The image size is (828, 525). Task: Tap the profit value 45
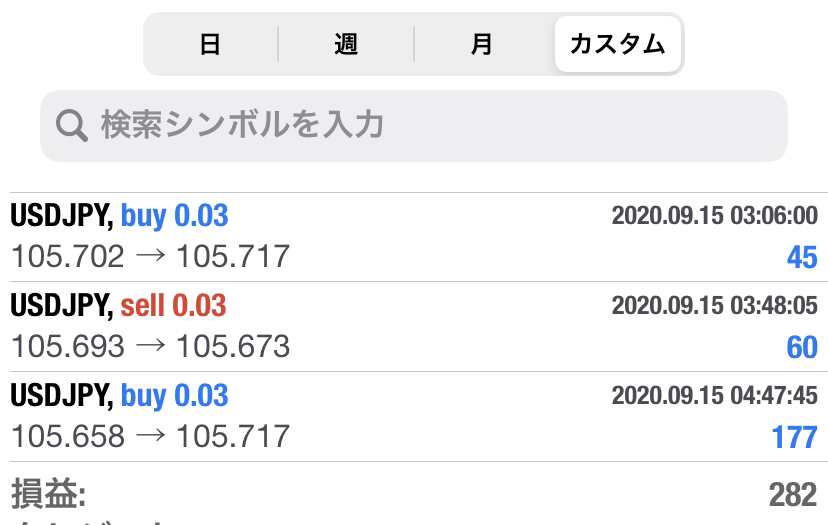[802, 258]
